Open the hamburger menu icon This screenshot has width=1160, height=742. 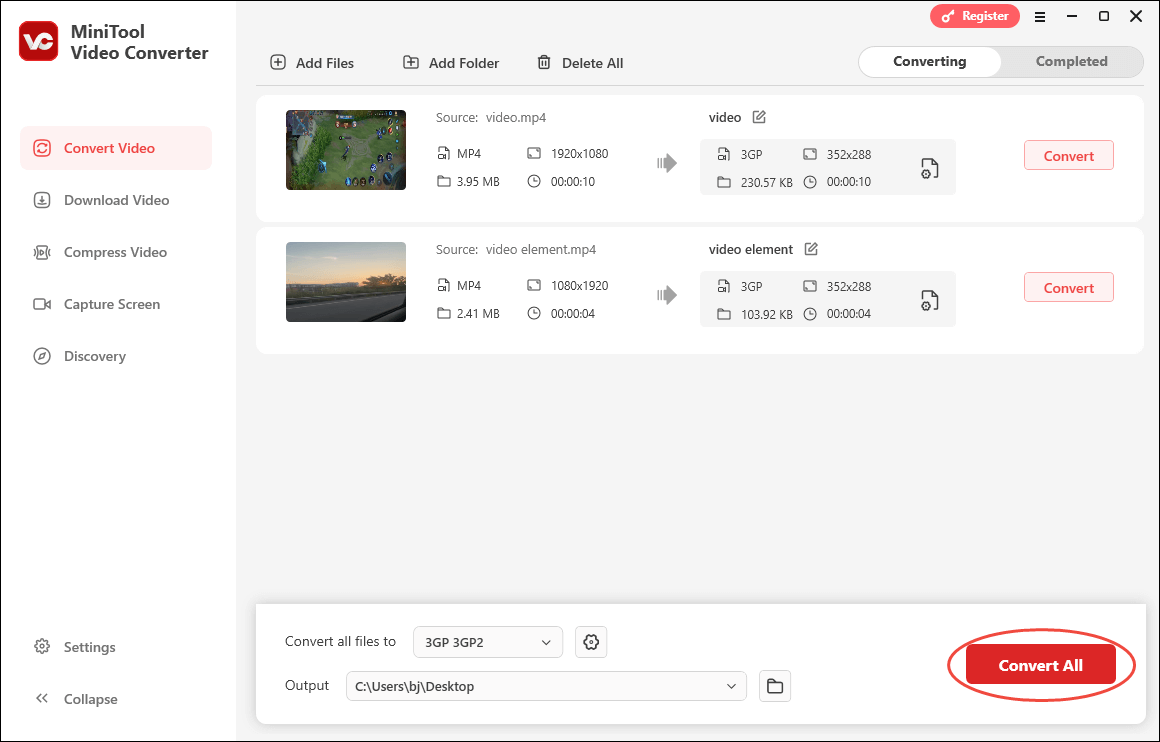tap(1040, 16)
